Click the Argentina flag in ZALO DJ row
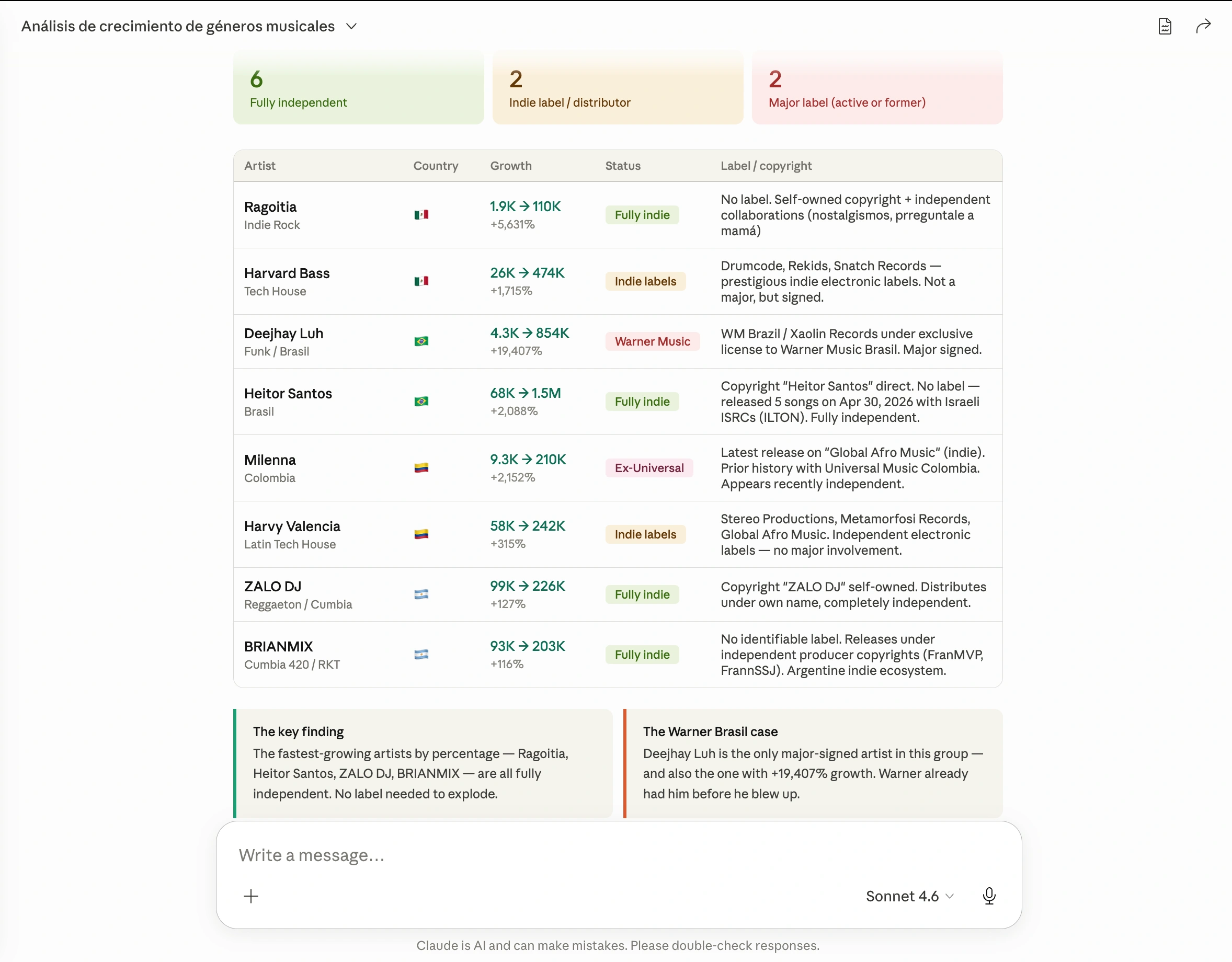 click(x=421, y=594)
